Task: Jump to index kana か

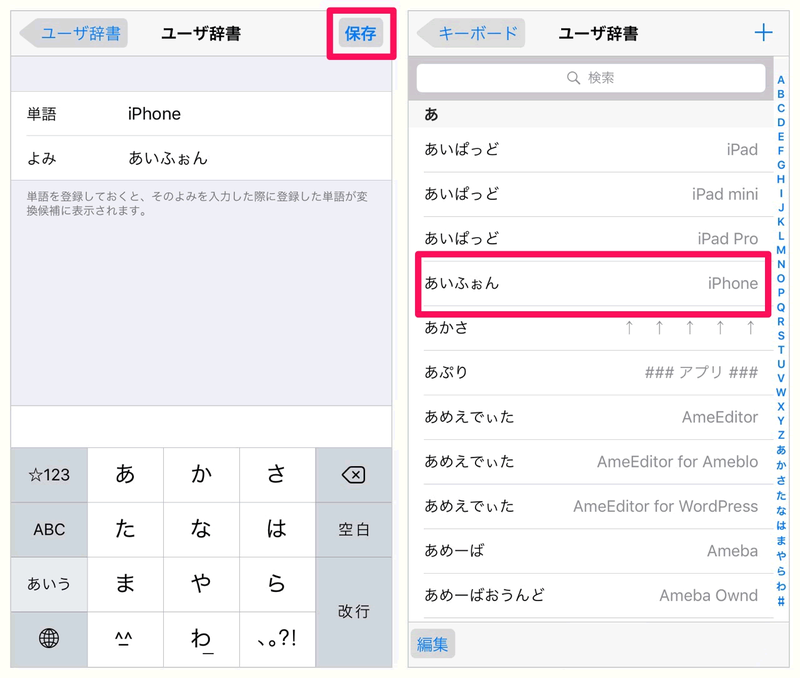Action: (x=781, y=465)
